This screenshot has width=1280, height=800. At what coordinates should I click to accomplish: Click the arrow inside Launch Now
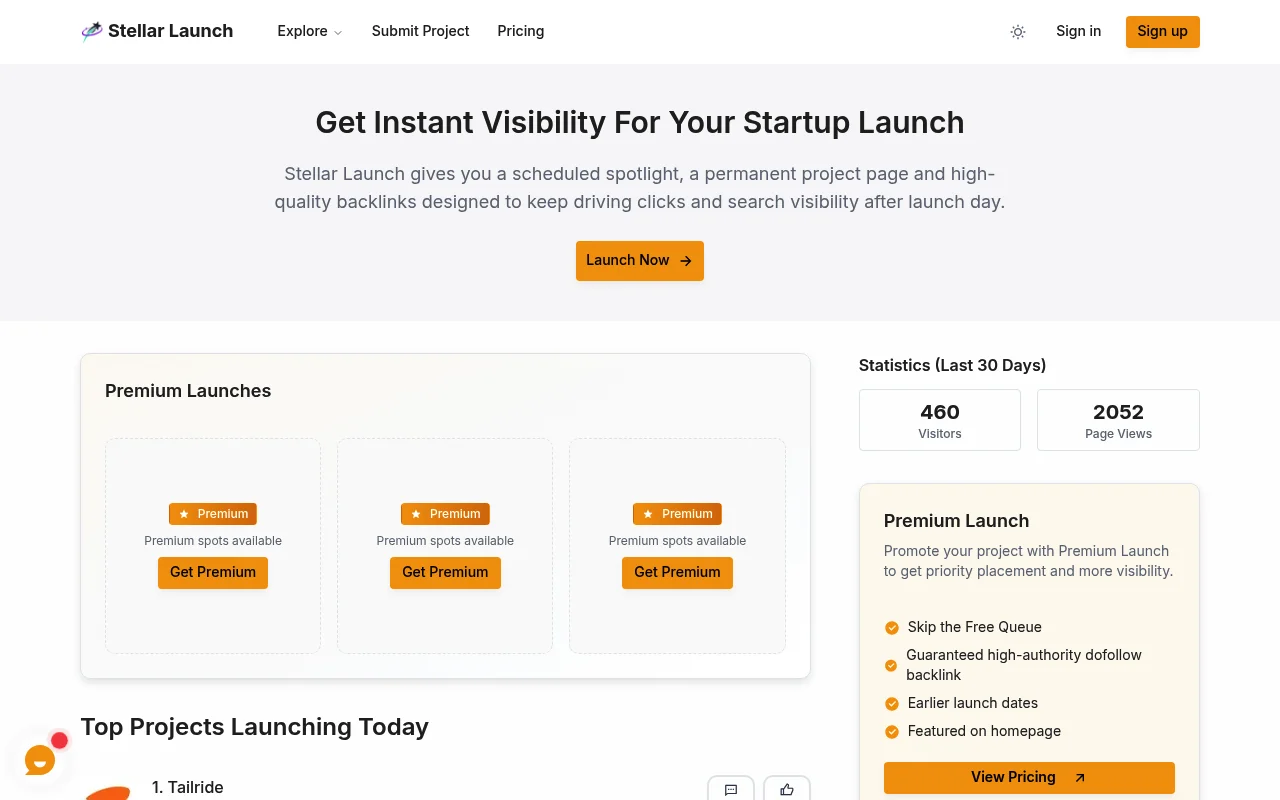coord(686,260)
